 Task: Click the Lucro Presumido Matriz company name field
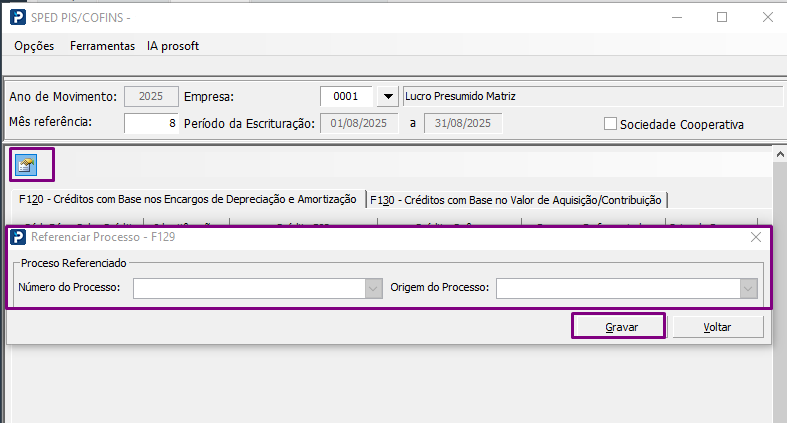tap(593, 96)
